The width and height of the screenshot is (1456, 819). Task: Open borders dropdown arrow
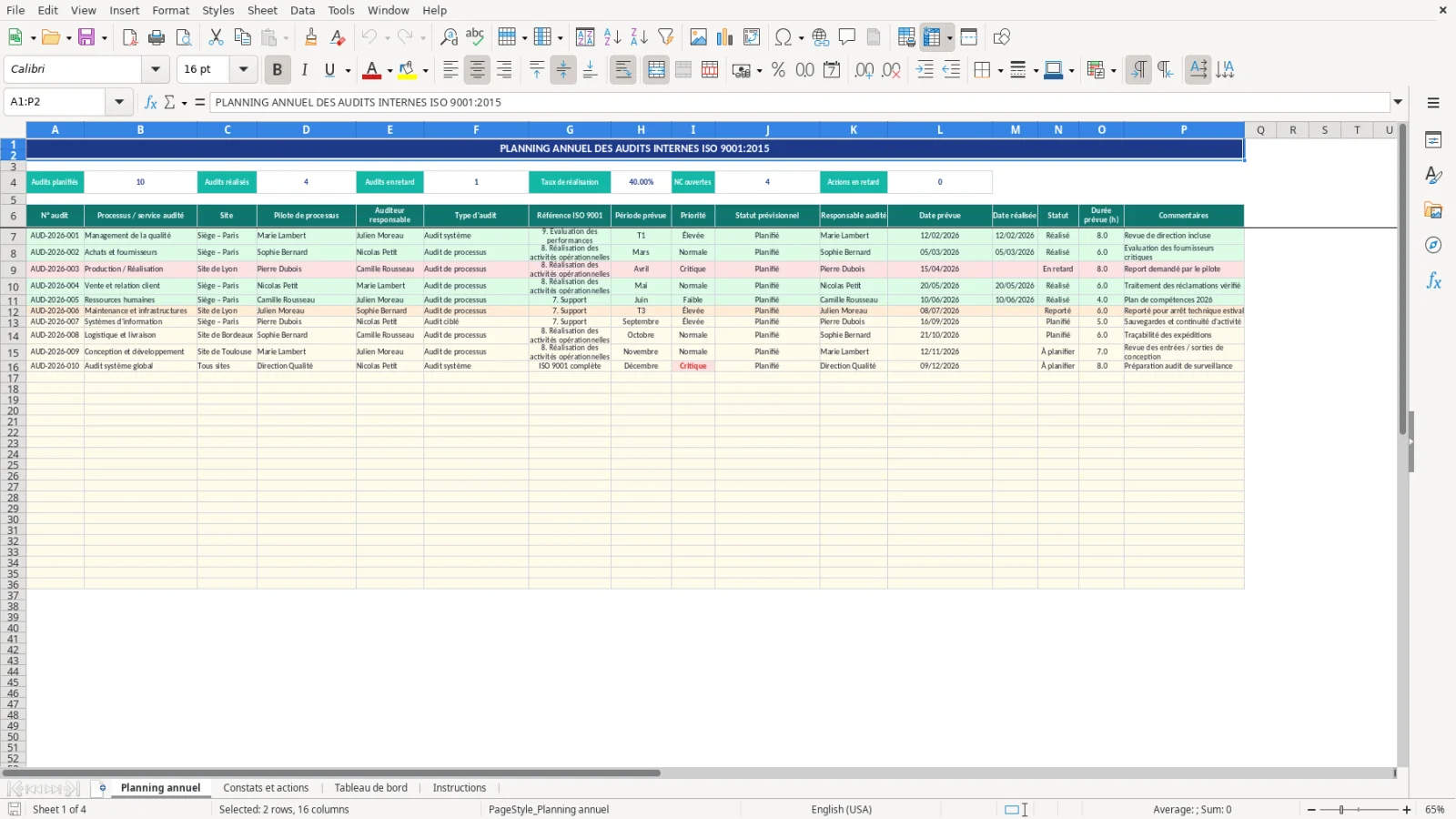[x=1000, y=70]
